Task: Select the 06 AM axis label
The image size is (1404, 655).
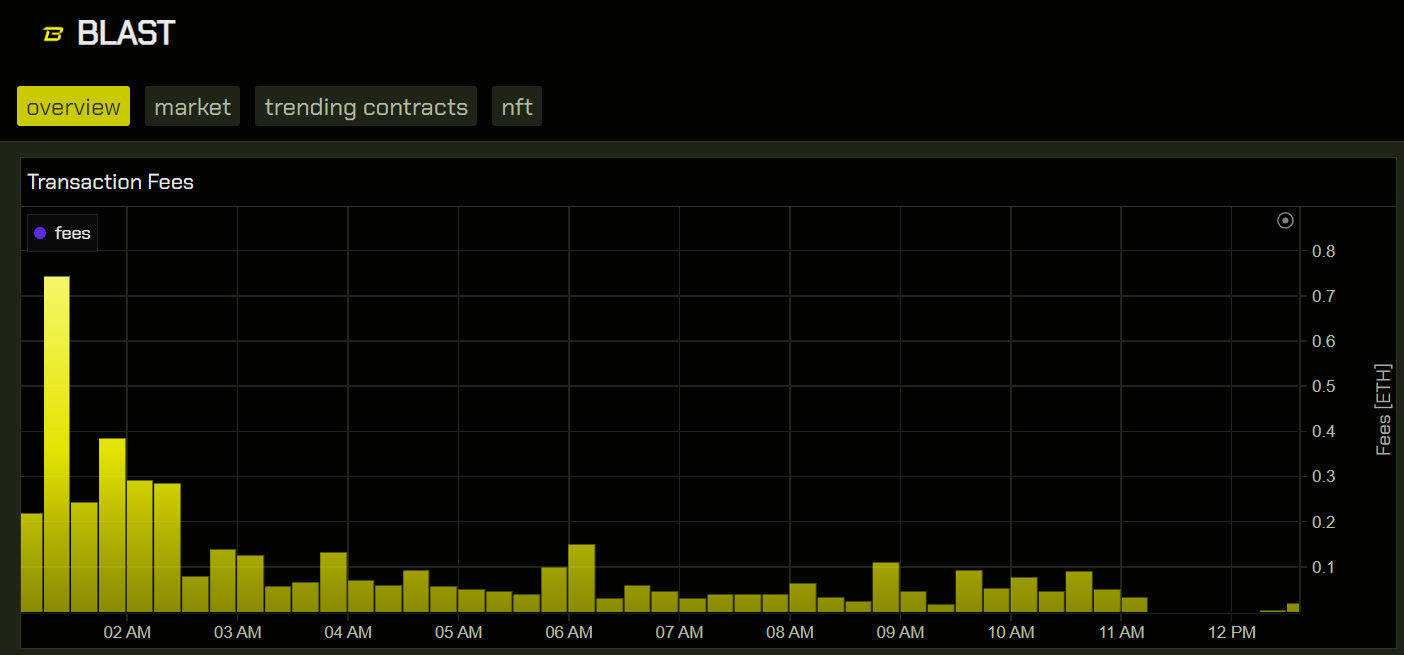Action: tap(569, 633)
